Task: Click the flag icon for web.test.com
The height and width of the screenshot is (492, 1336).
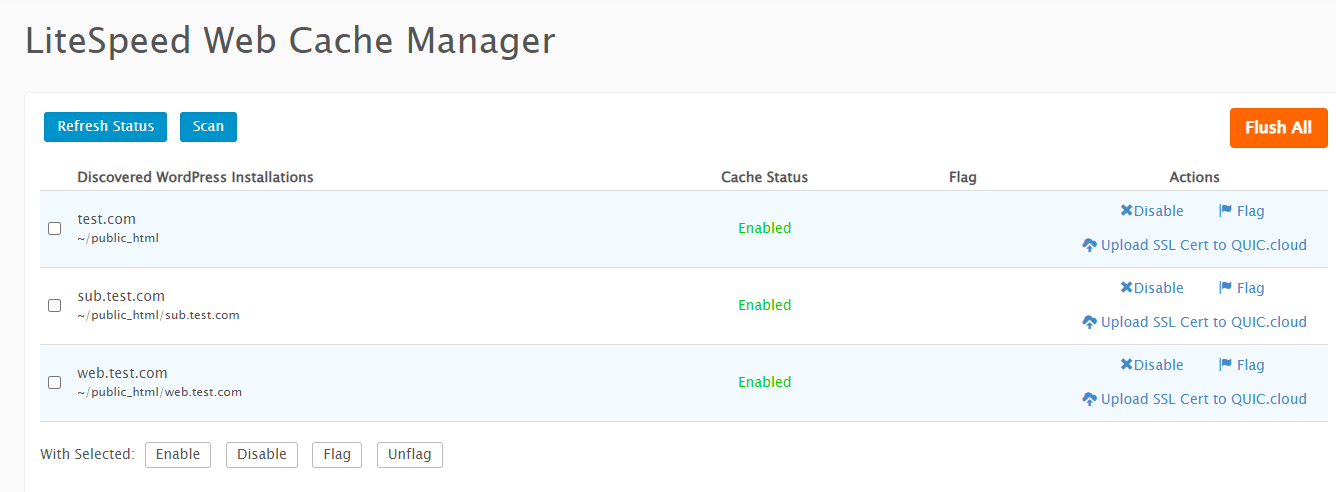Action: [x=1225, y=365]
